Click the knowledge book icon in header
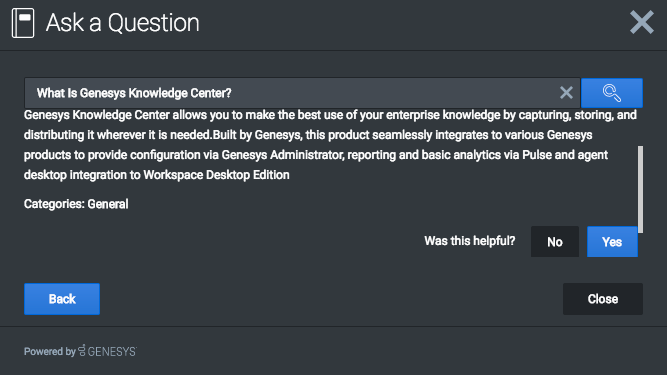 (x=23, y=23)
